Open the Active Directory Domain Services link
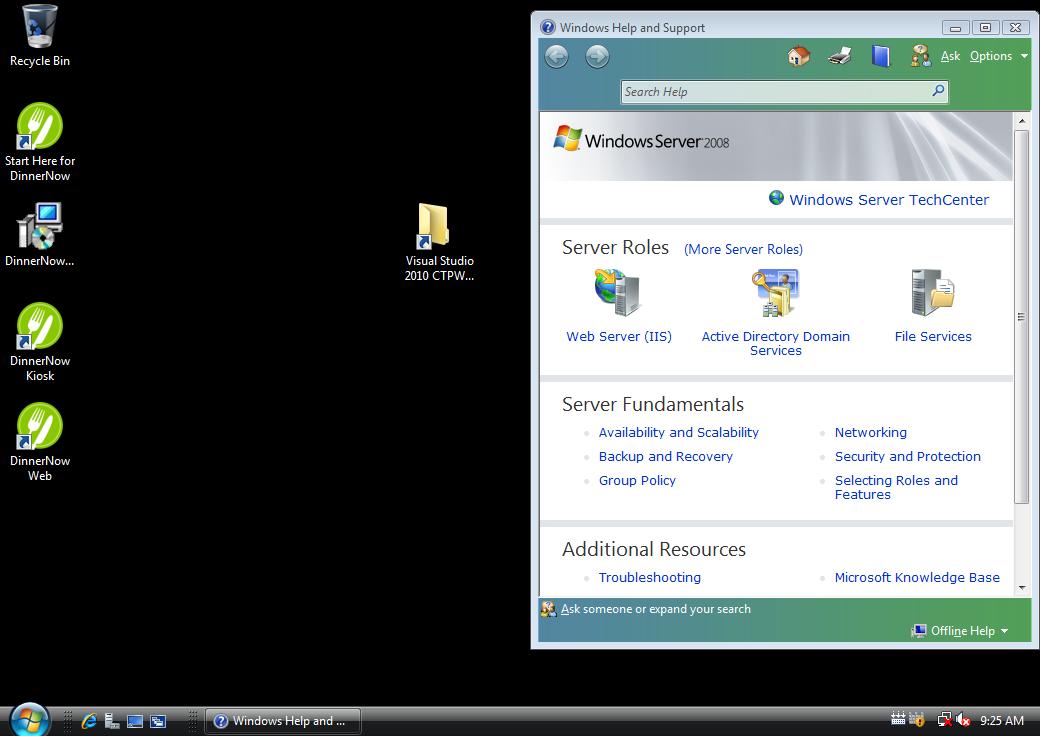This screenshot has height=736, width=1040. 775,343
